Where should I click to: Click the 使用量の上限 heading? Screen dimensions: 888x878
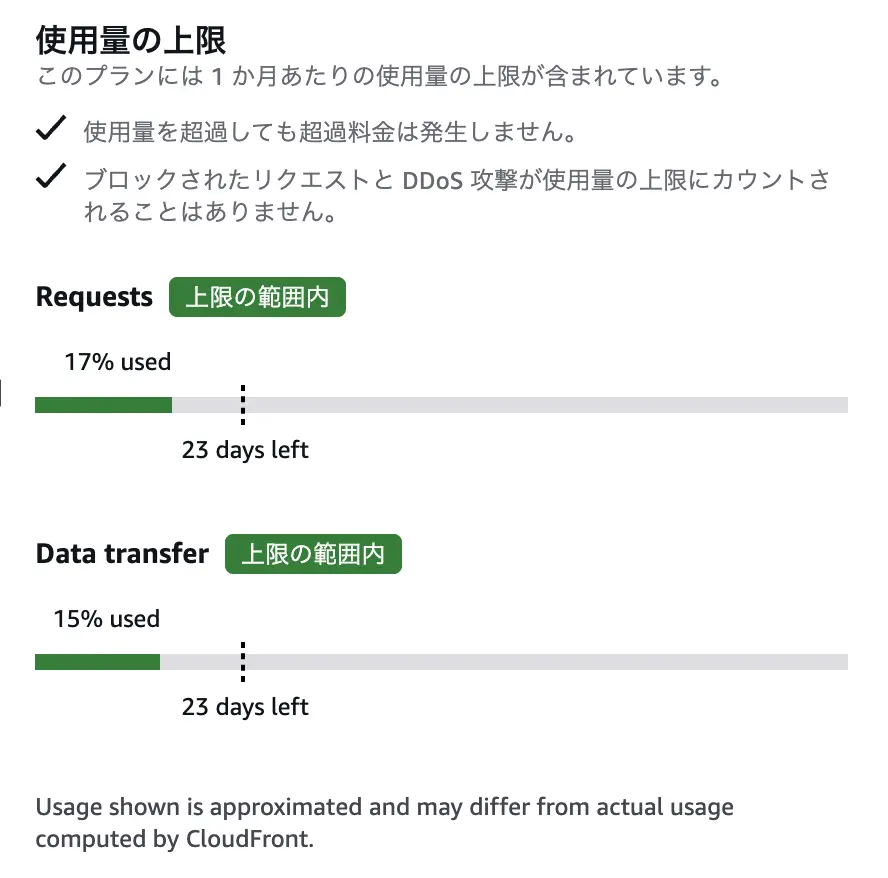point(131,40)
